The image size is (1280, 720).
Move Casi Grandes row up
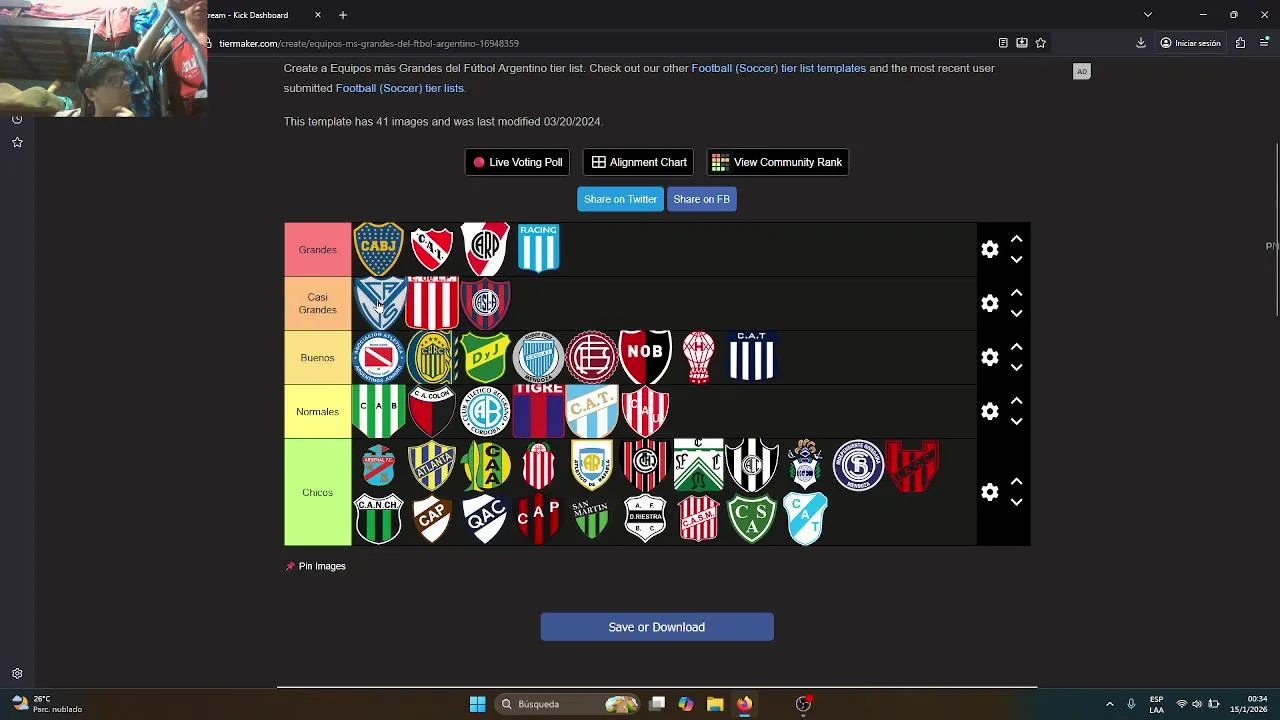(1016, 293)
